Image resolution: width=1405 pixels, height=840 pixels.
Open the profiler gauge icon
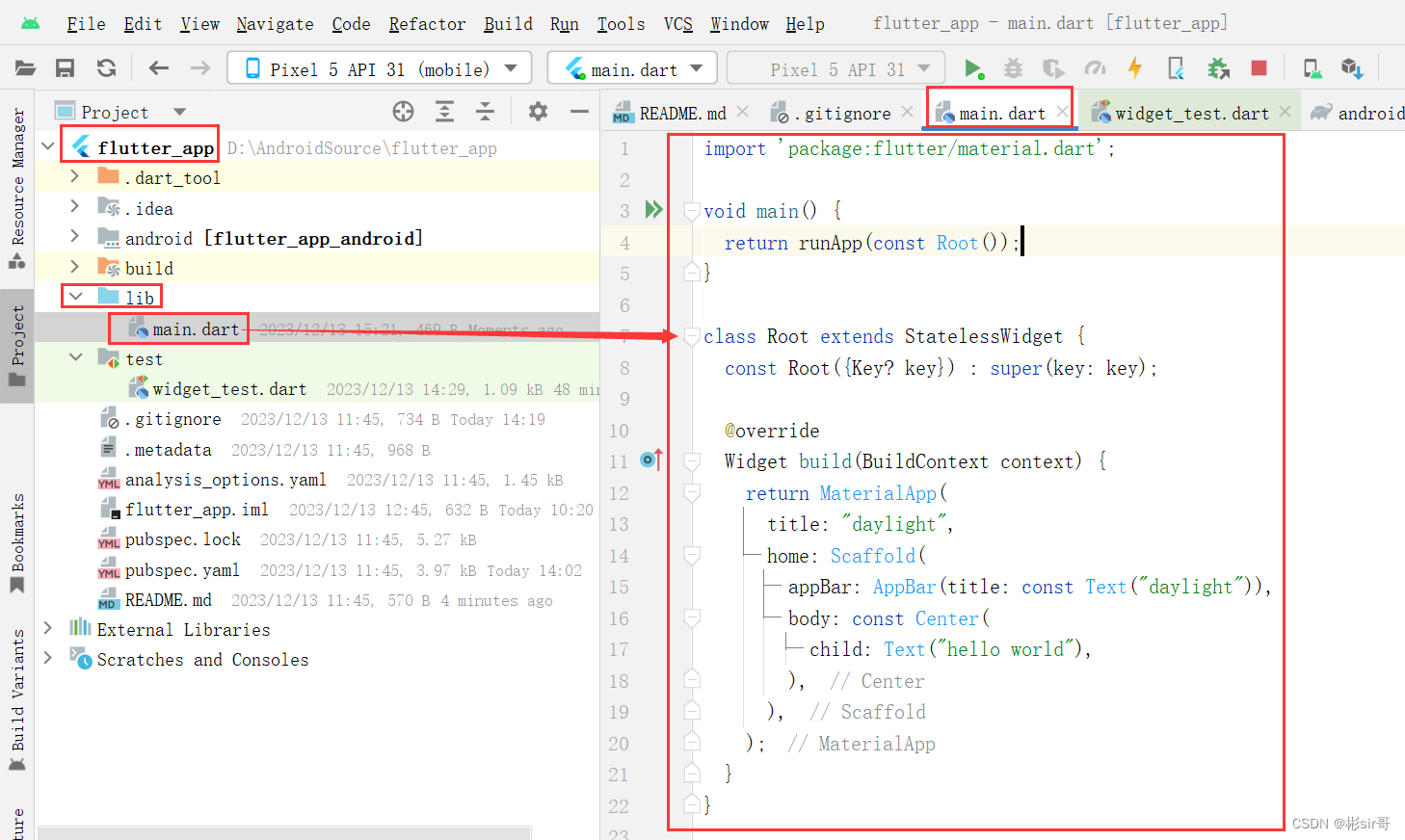1095,68
